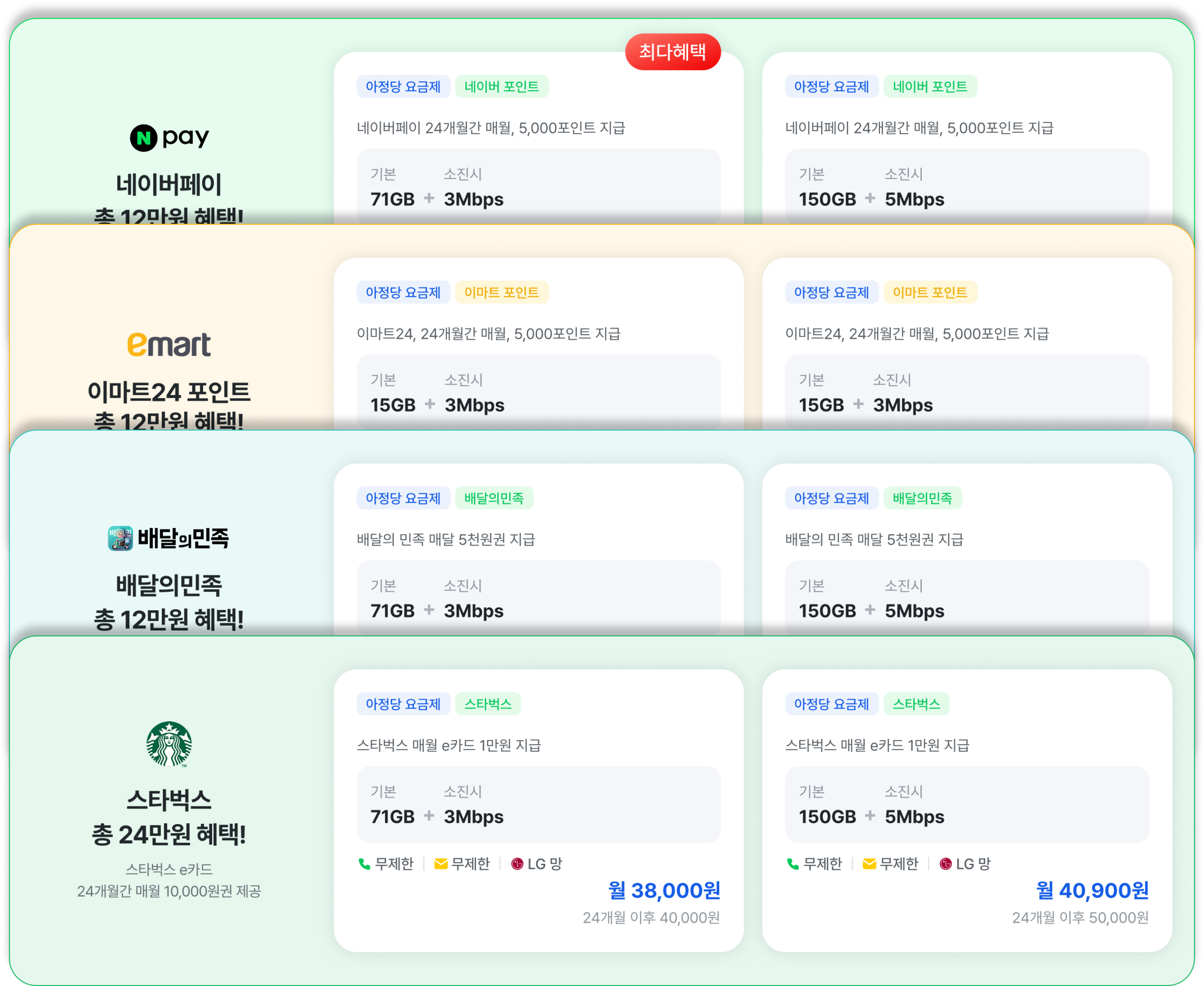Image resolution: width=1204 pixels, height=986 pixels.
Task: Click the red 최다혜택 badge
Action: pos(673,52)
